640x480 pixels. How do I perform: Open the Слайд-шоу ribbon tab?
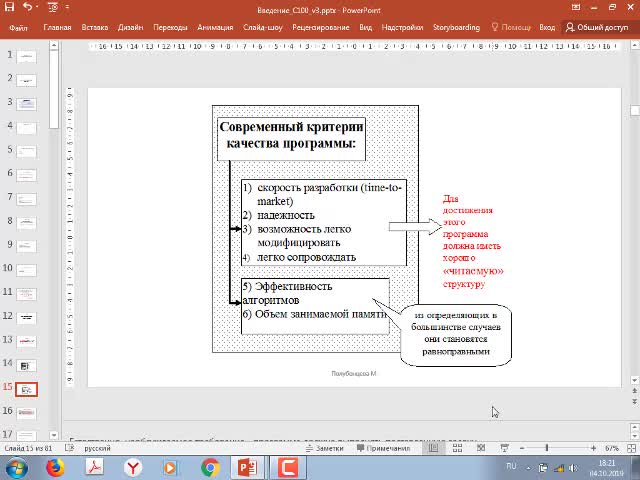263,27
